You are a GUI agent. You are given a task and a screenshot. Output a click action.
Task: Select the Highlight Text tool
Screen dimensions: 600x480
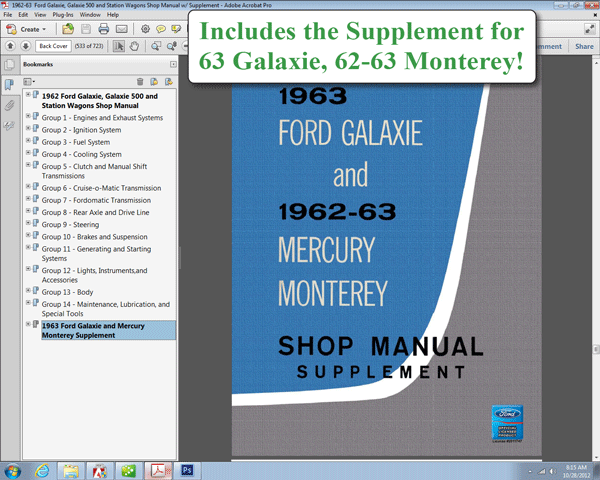click(x=176, y=29)
